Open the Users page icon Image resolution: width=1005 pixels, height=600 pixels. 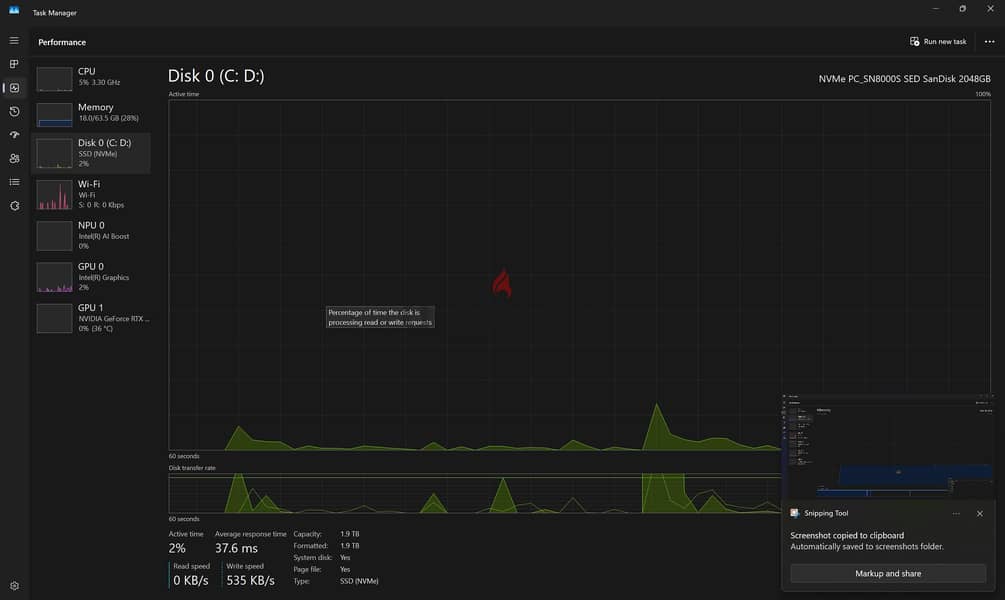pyautogui.click(x=14, y=158)
